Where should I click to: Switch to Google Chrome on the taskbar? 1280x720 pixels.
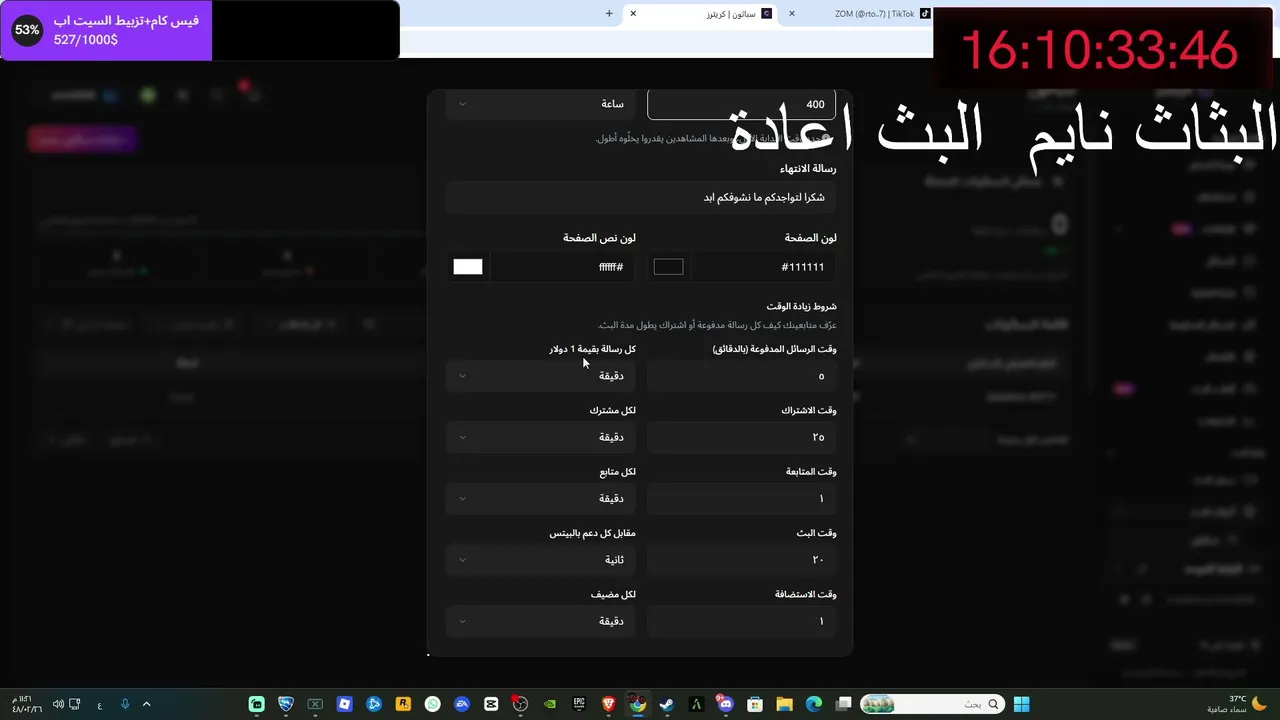pos(638,704)
